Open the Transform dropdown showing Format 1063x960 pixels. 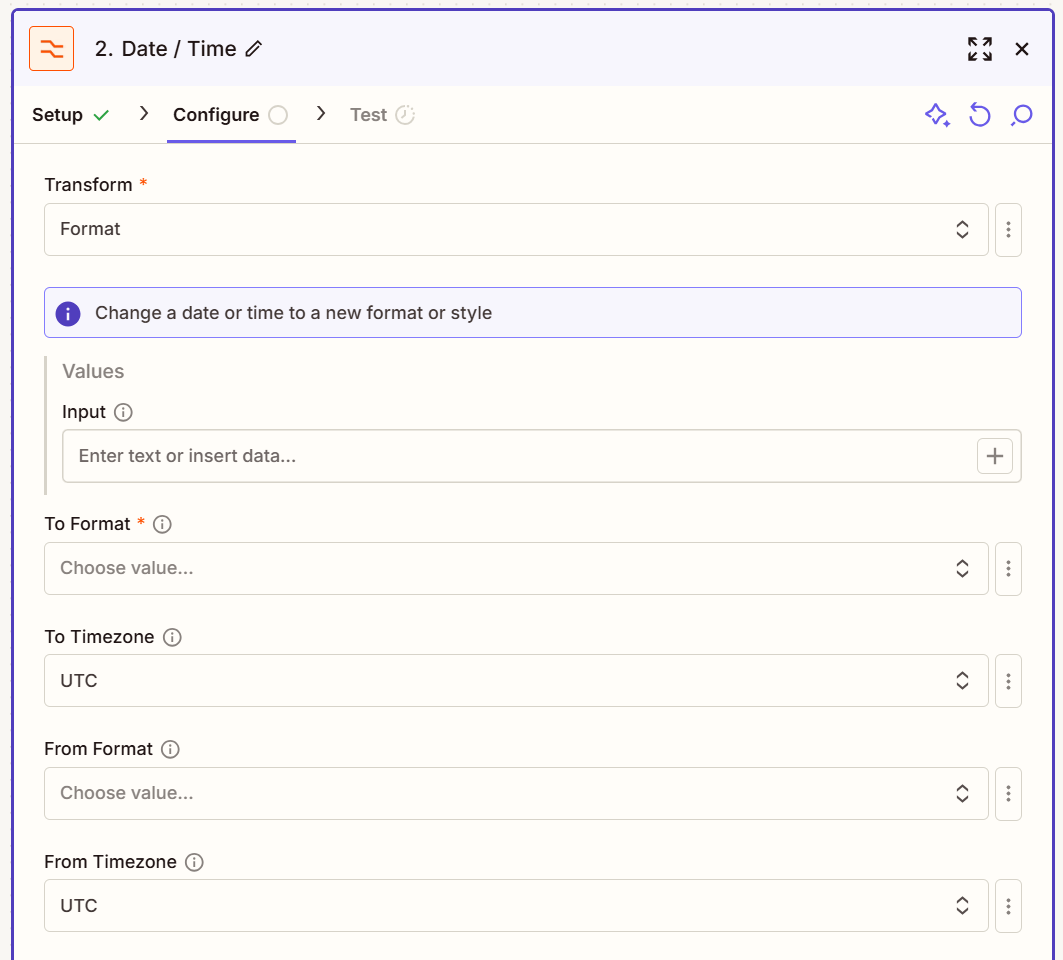[x=516, y=229]
